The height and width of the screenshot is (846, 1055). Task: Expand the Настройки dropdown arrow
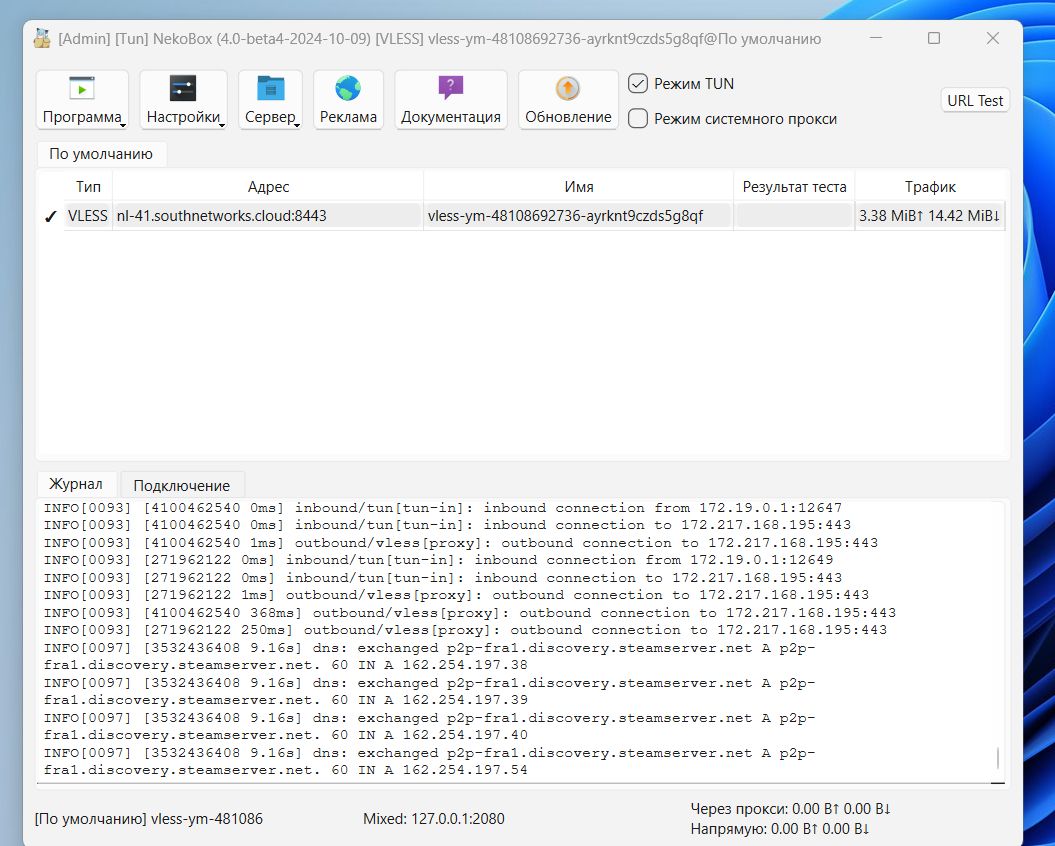[x=221, y=125]
